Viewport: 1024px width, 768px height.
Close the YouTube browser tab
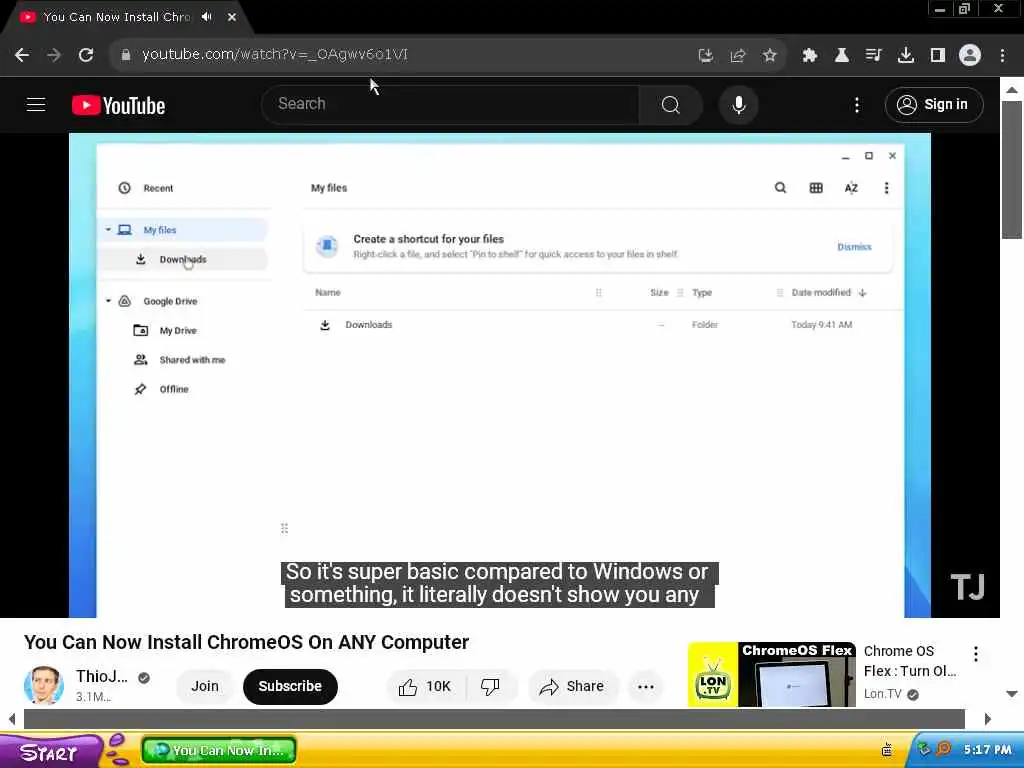pos(232,17)
